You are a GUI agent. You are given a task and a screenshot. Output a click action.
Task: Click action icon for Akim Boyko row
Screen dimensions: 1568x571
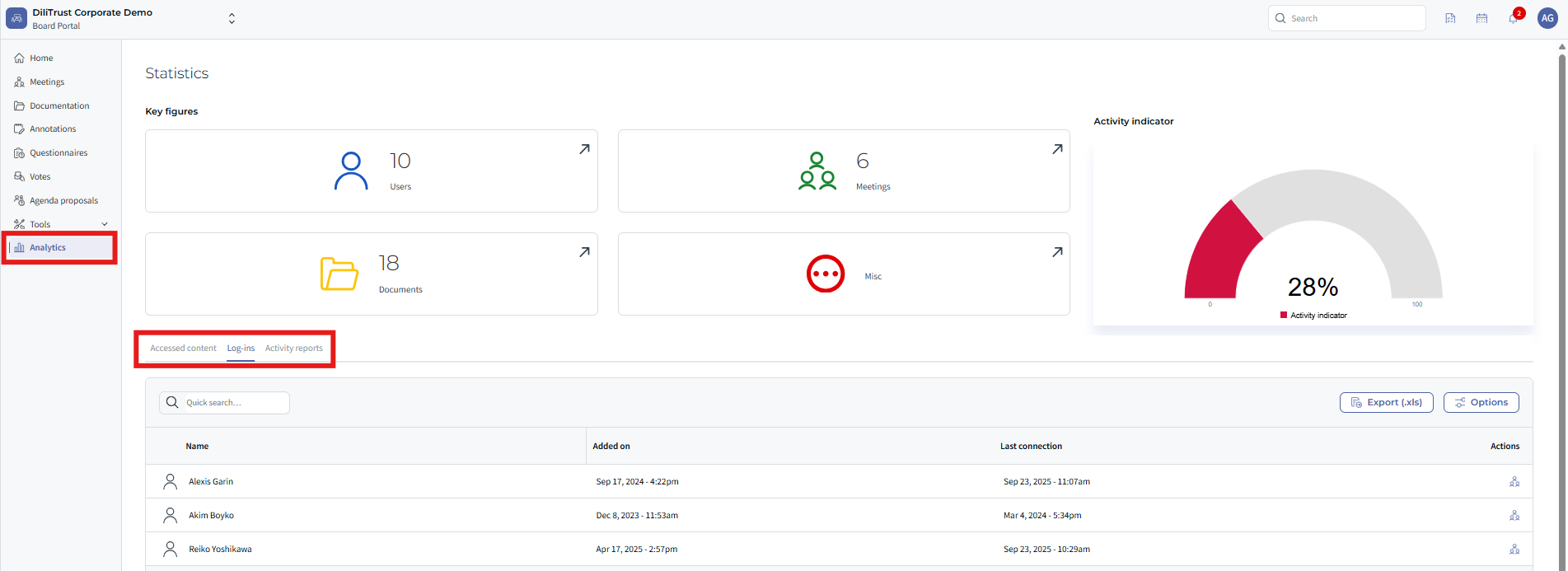[x=1514, y=516]
